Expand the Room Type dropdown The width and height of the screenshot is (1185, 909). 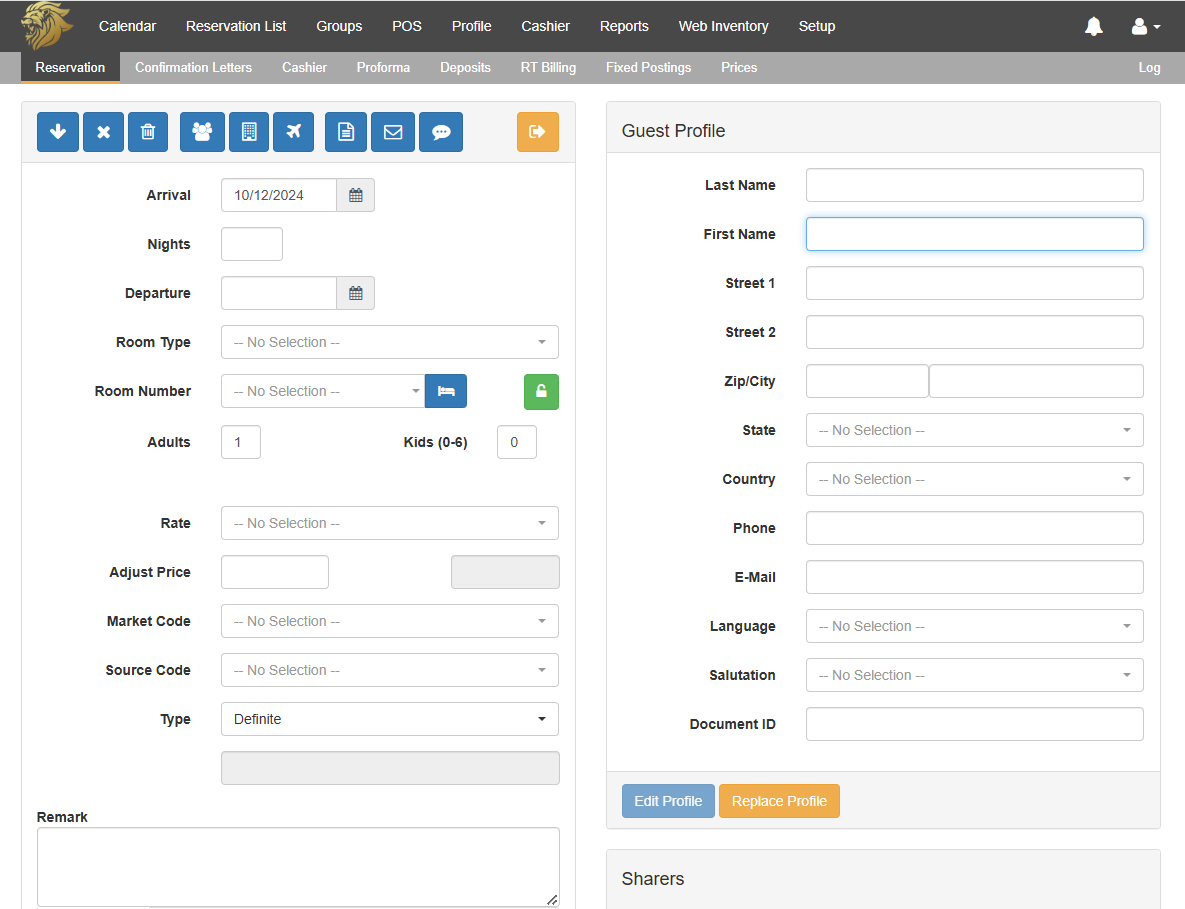click(389, 342)
